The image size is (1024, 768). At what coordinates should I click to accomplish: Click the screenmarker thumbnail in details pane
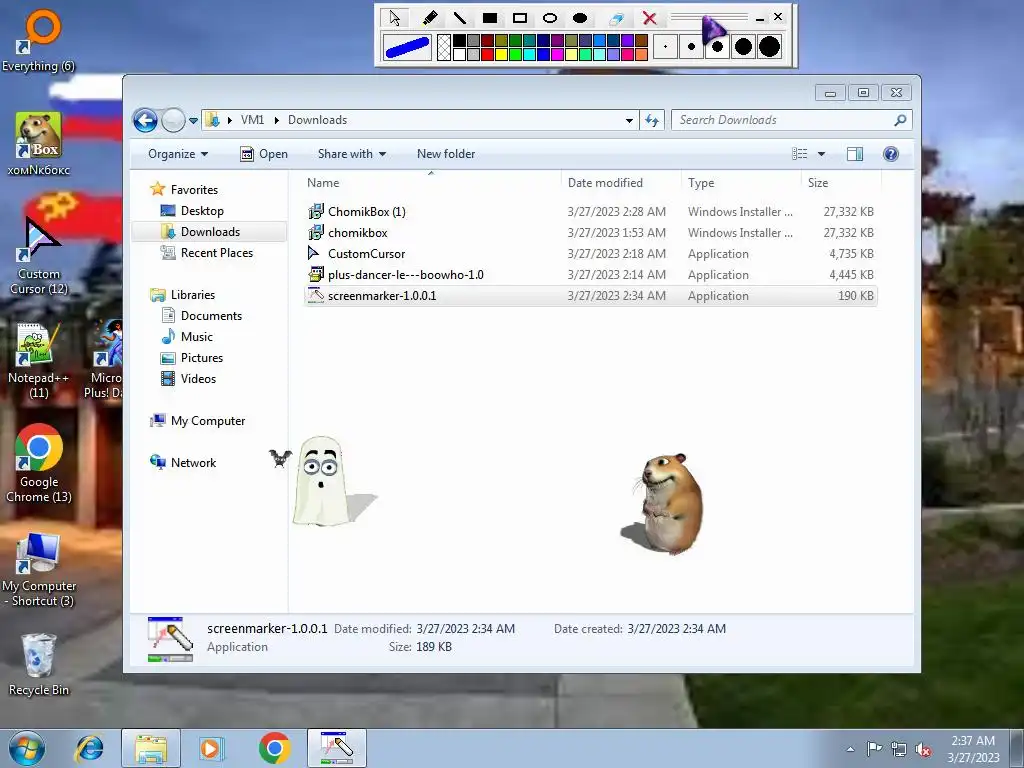[170, 639]
